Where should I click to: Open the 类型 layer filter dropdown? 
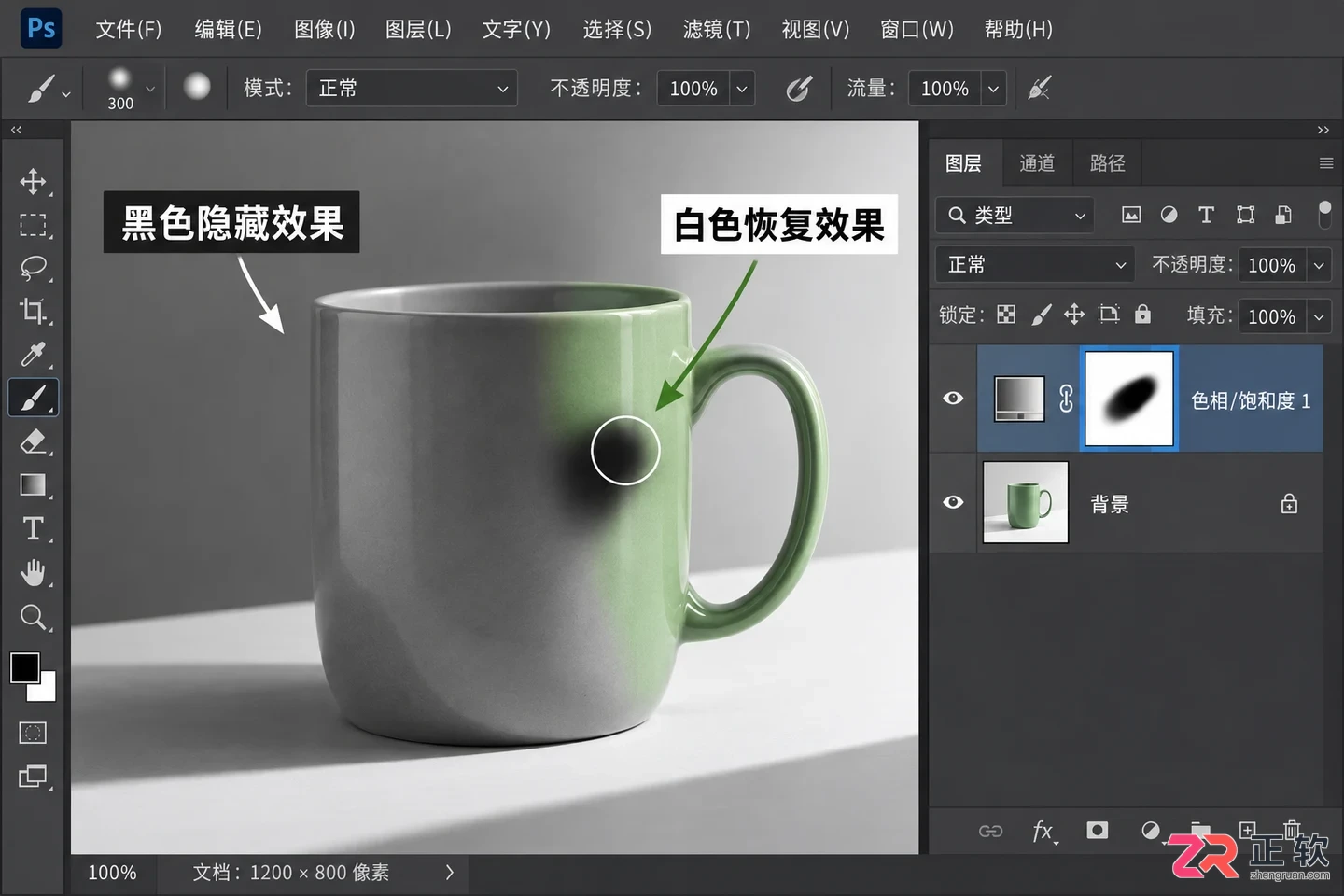[1015, 215]
